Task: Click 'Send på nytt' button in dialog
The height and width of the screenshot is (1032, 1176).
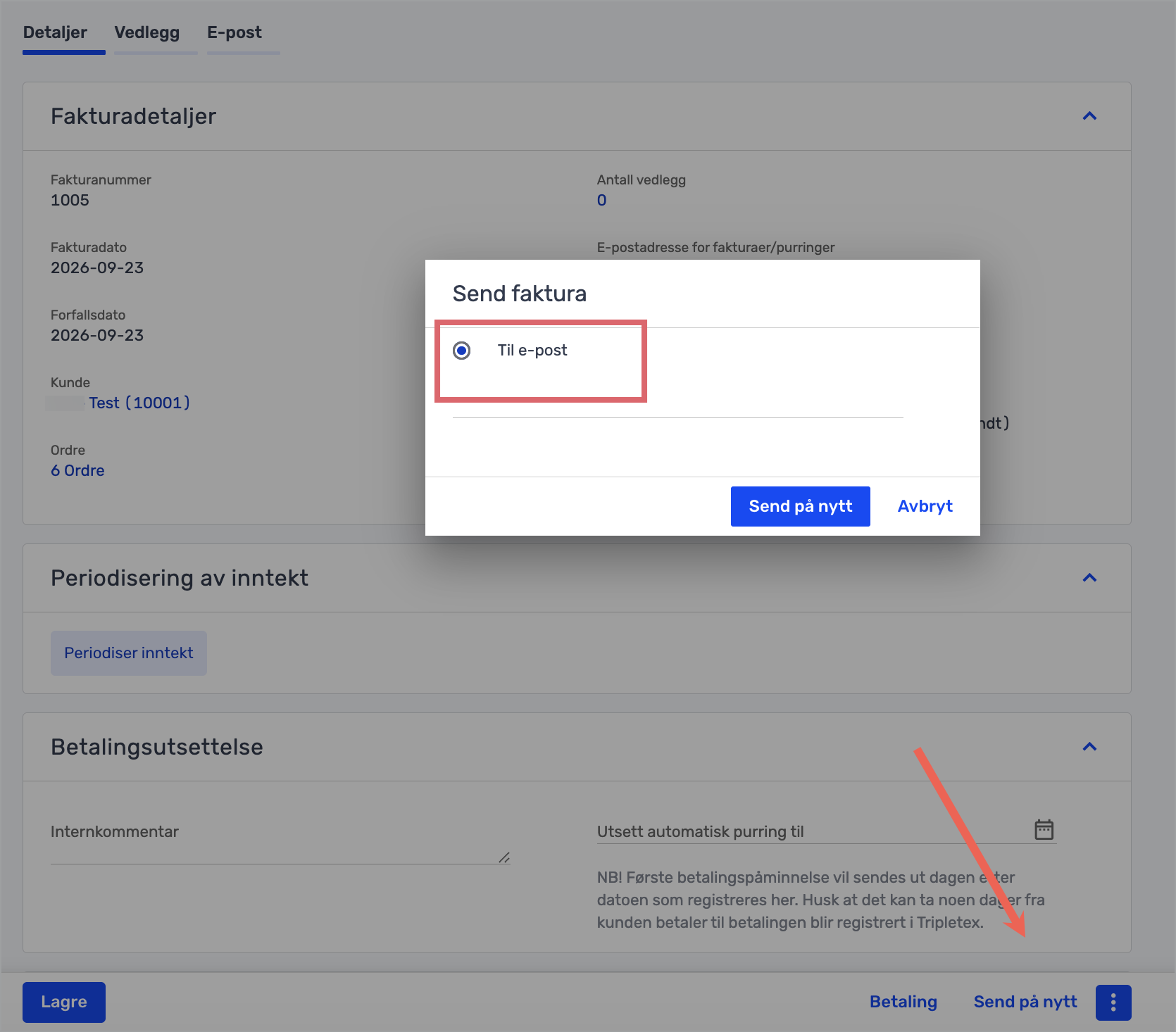Action: click(x=800, y=506)
